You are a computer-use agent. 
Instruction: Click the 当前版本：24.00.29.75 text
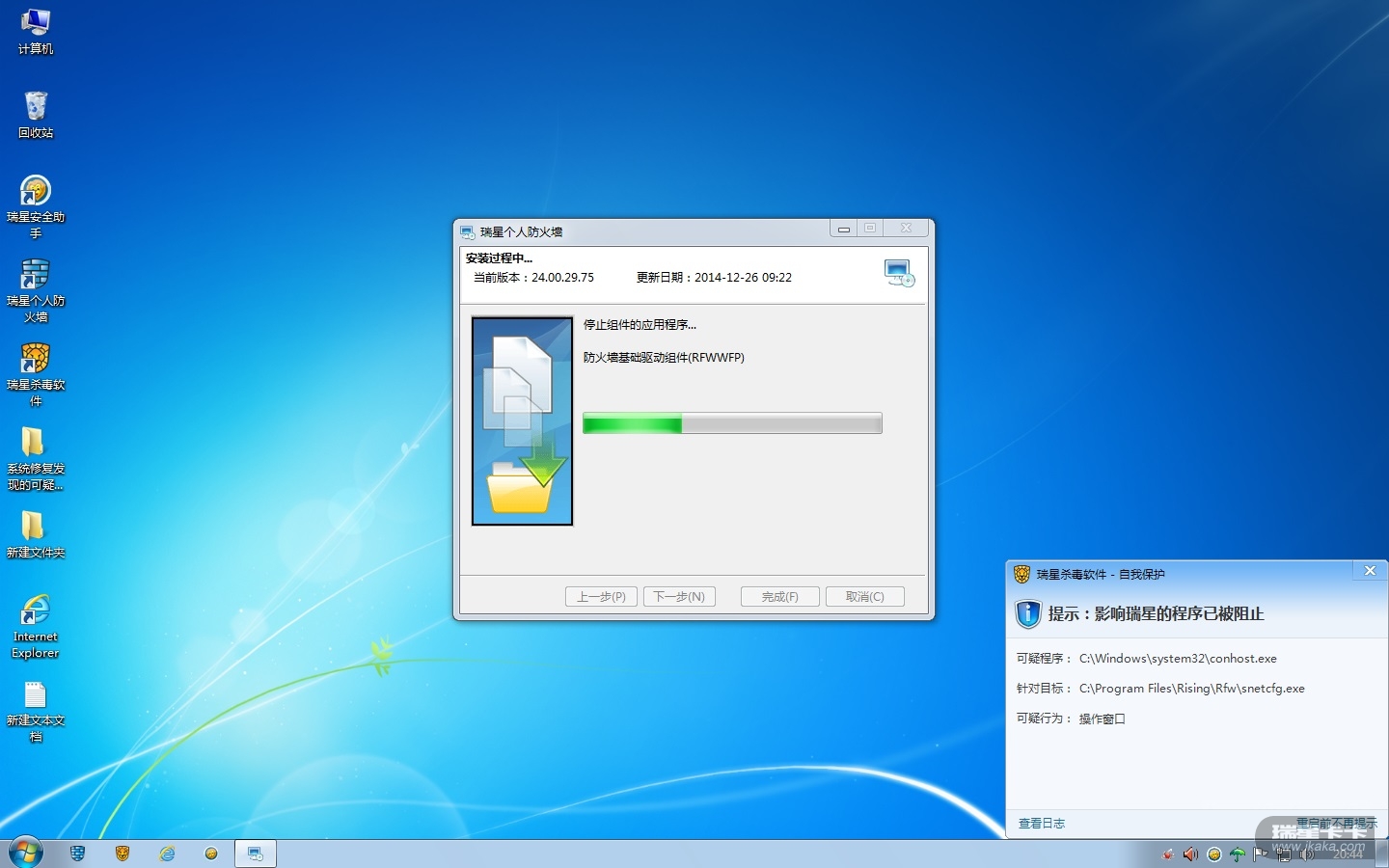pyautogui.click(x=533, y=278)
